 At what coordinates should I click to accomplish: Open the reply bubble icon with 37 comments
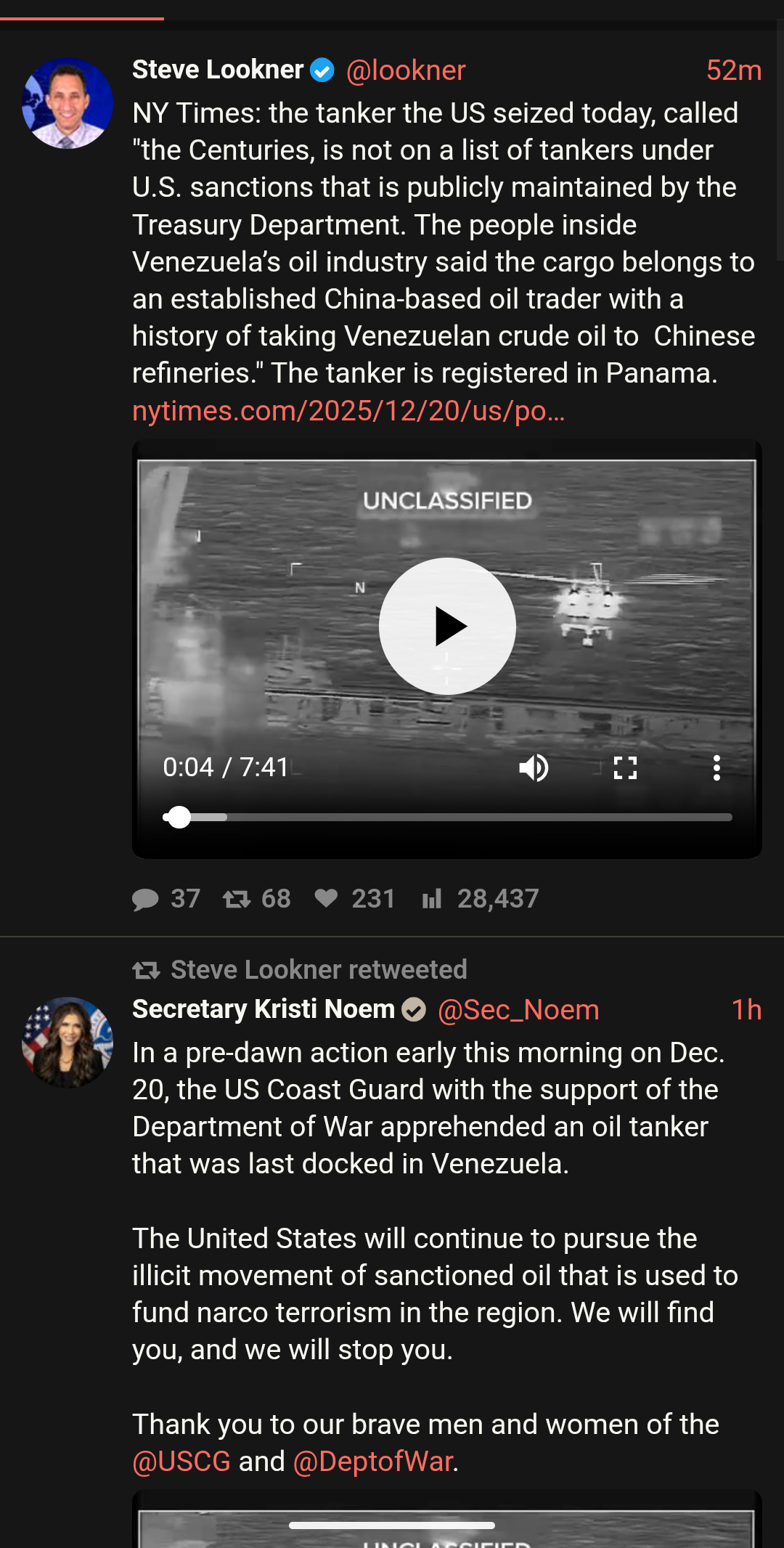(x=145, y=900)
